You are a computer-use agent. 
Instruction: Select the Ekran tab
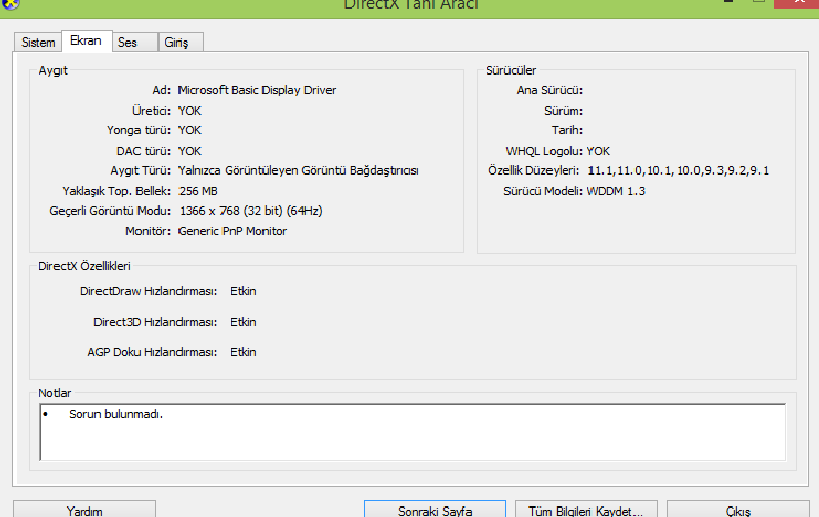point(86,41)
